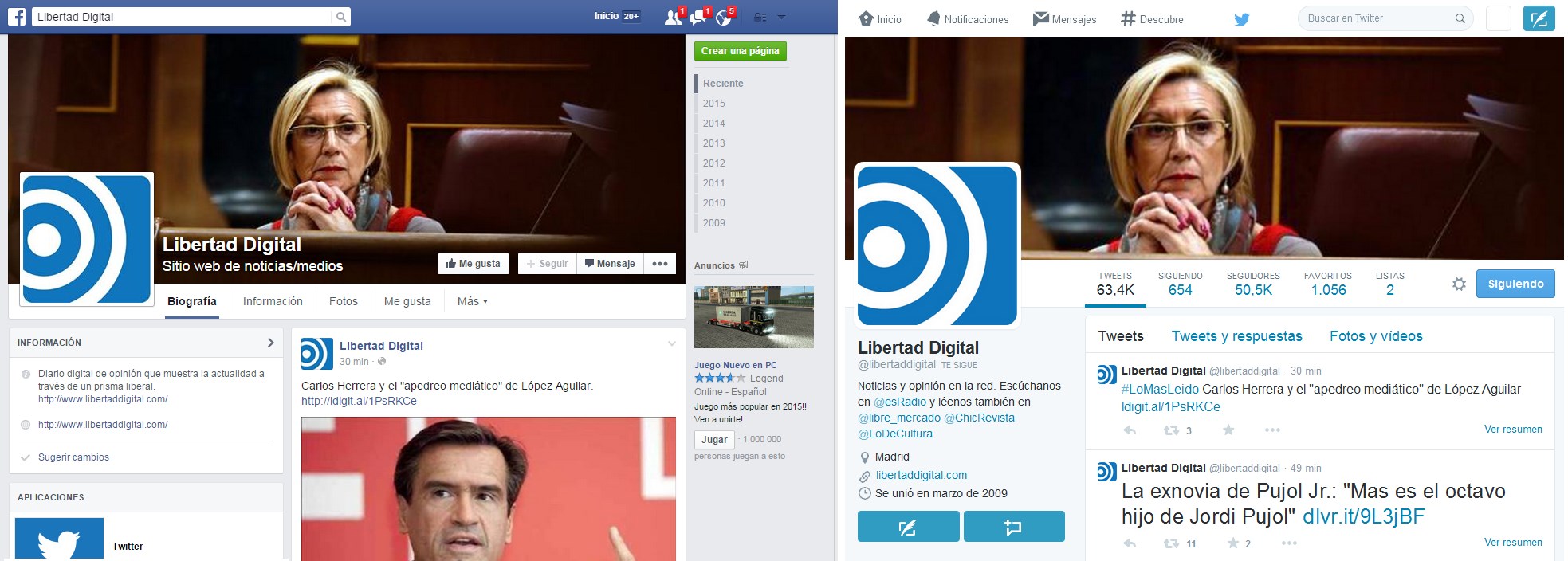Screen dimensions: 1568x561
Task: Click the Facebook logo icon
Action: click(x=17, y=17)
